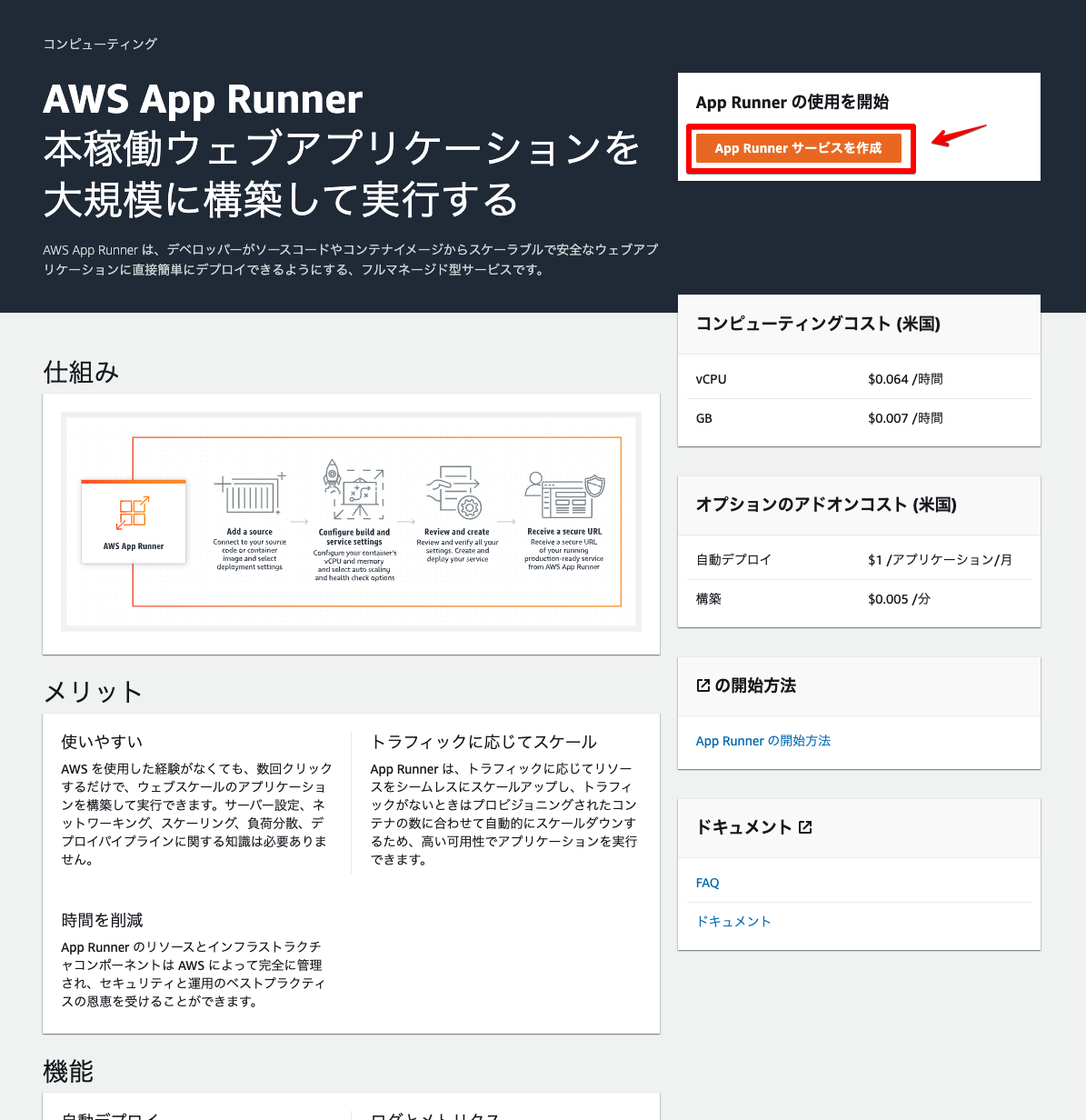Click the コンピューティング breadcrumb label
The image size is (1086, 1120).
99,43
